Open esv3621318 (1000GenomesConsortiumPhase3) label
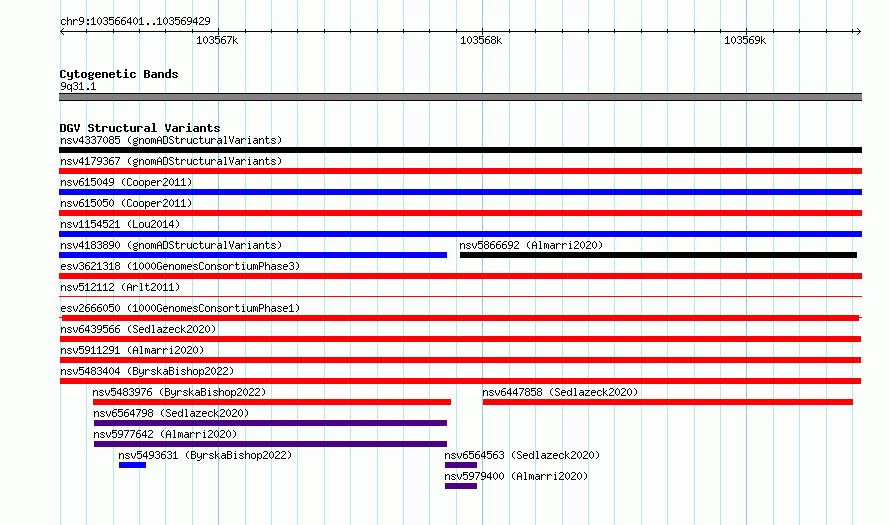 tap(180, 266)
